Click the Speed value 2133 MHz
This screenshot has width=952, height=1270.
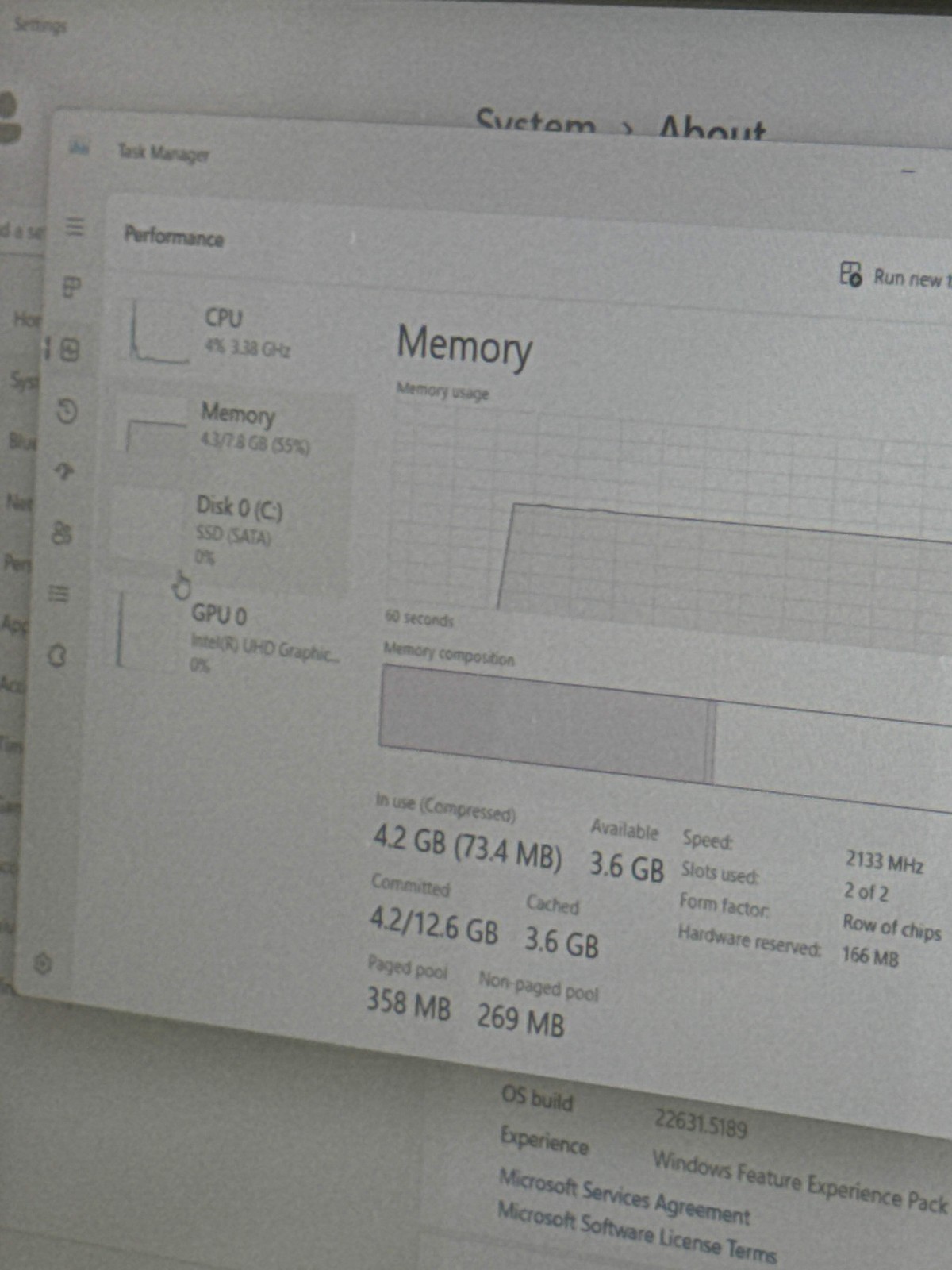tap(884, 860)
